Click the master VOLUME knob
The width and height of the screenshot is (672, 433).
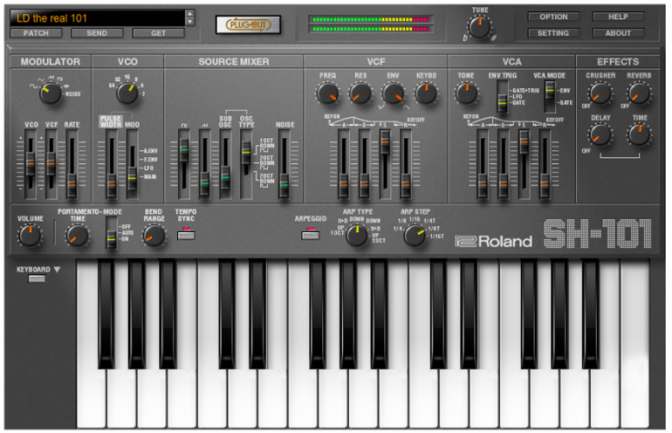click(30, 235)
